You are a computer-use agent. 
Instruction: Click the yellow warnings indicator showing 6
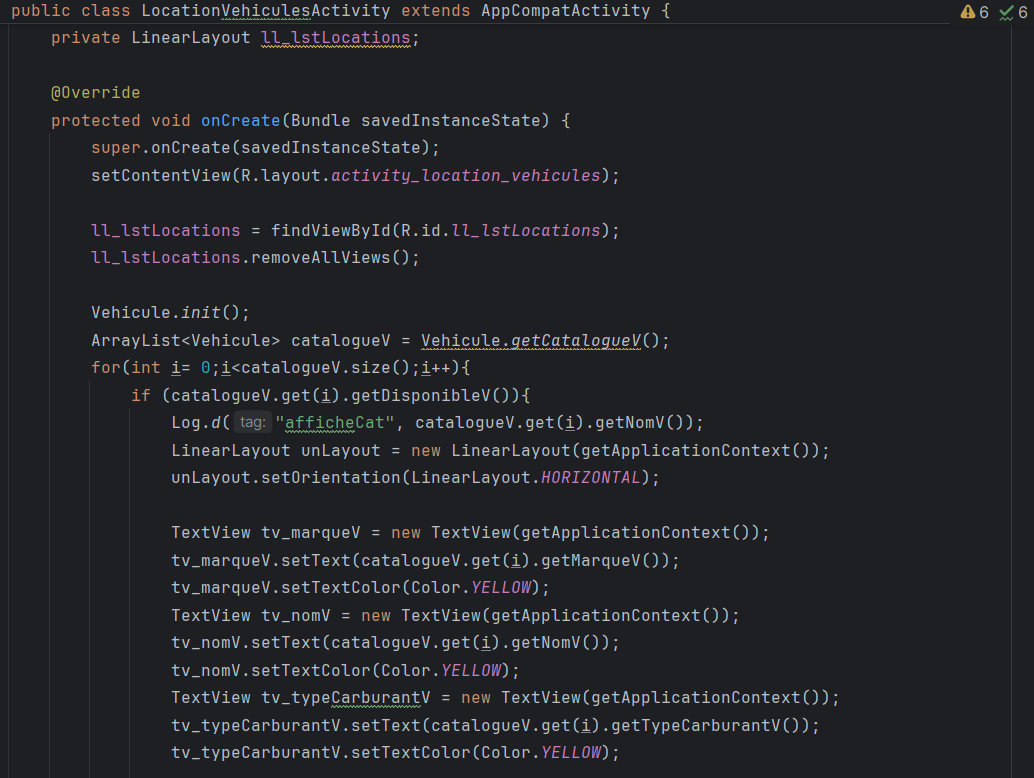pos(974,12)
